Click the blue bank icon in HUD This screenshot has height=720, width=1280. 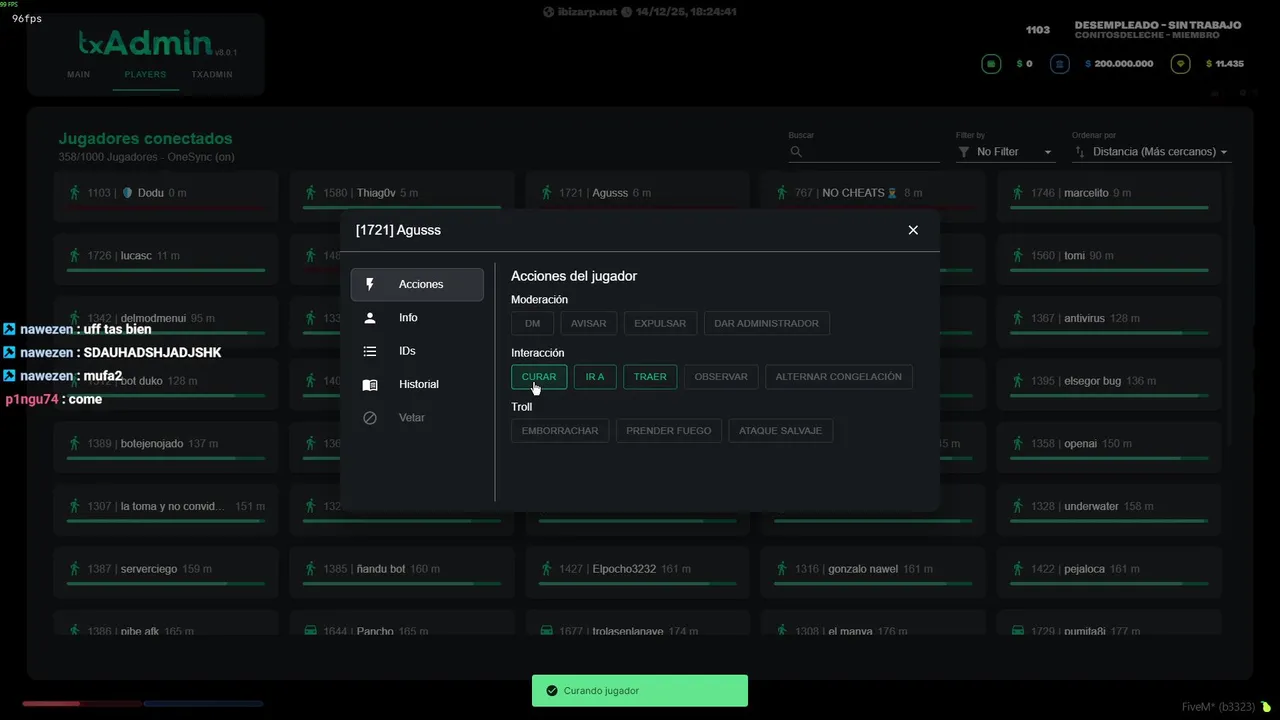(x=1060, y=64)
